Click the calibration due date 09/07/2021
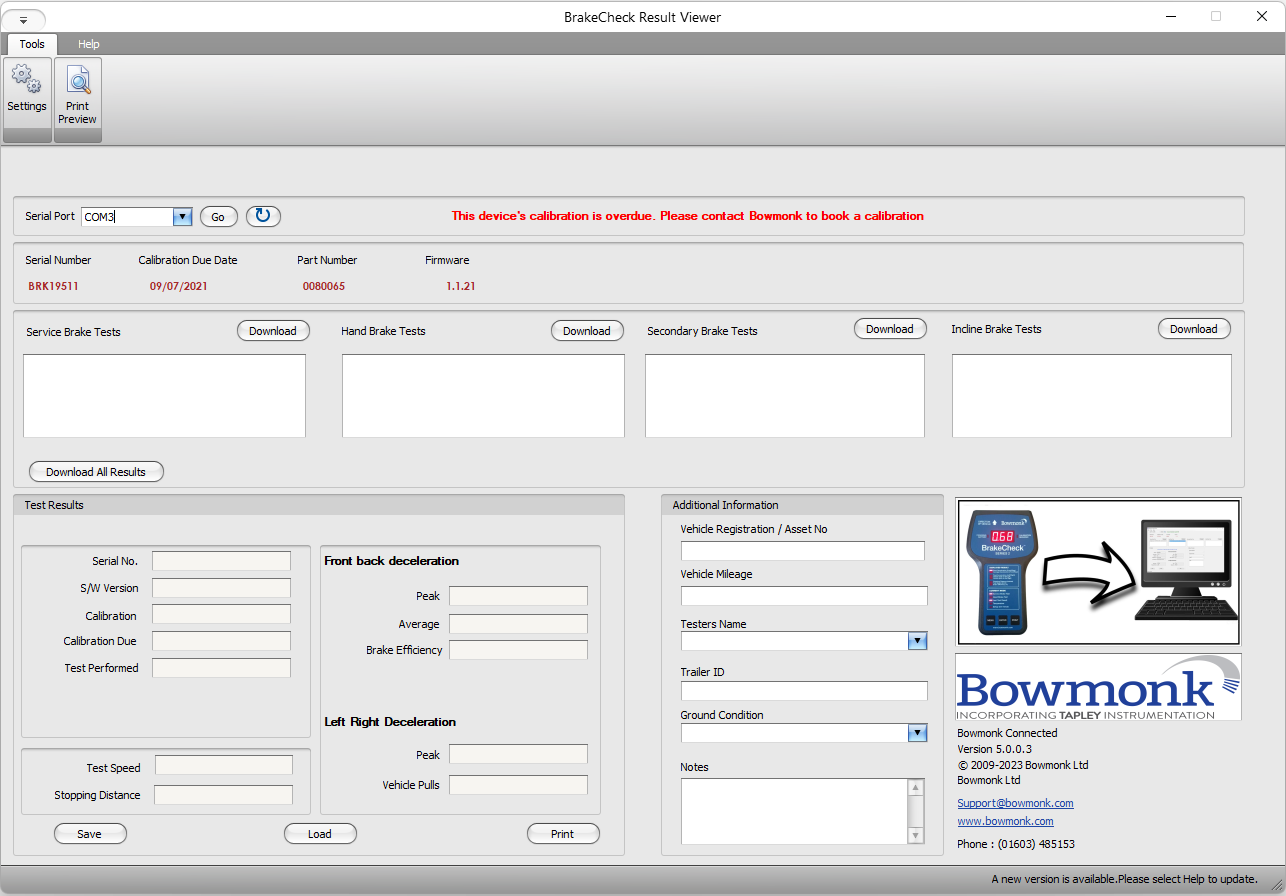This screenshot has height=896, width=1286. (179, 286)
